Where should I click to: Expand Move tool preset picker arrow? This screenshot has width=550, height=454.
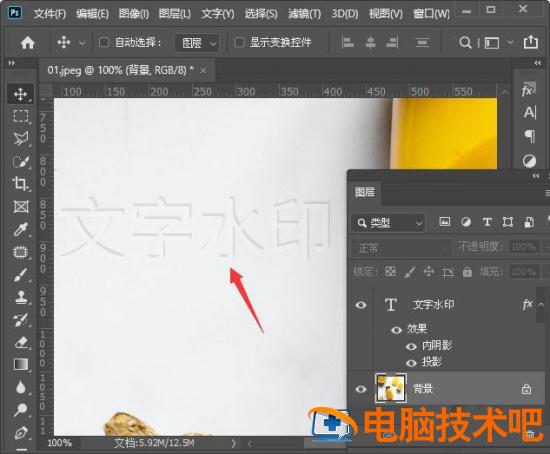point(82,43)
